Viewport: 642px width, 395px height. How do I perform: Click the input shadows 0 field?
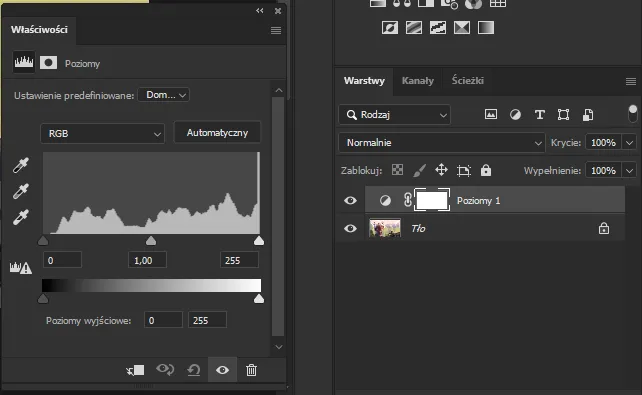pos(62,260)
